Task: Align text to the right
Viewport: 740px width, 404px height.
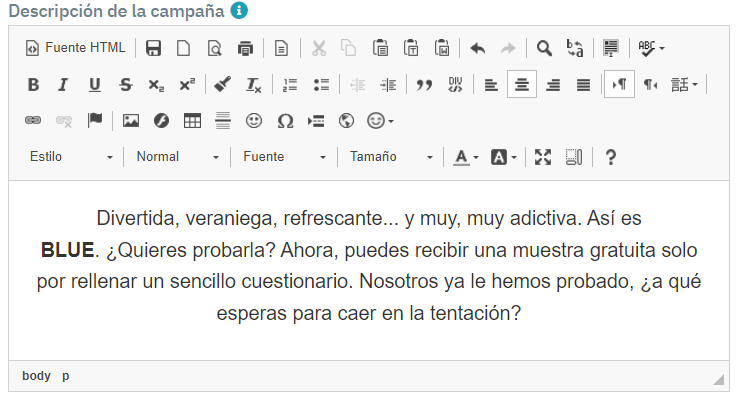Action: [x=553, y=85]
